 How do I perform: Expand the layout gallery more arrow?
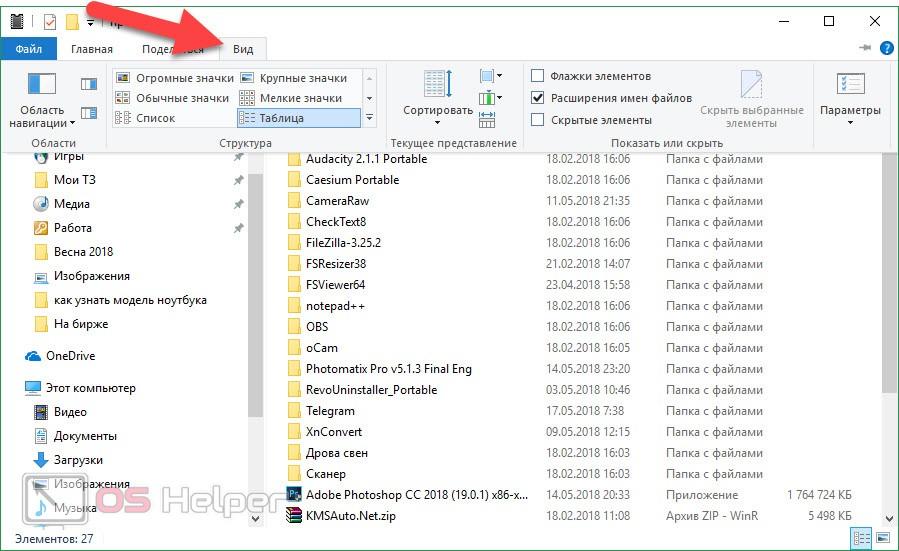coord(369,118)
